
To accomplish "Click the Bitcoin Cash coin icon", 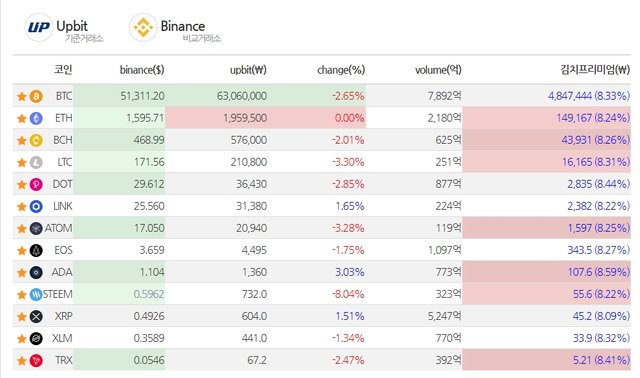I will click(x=36, y=140).
